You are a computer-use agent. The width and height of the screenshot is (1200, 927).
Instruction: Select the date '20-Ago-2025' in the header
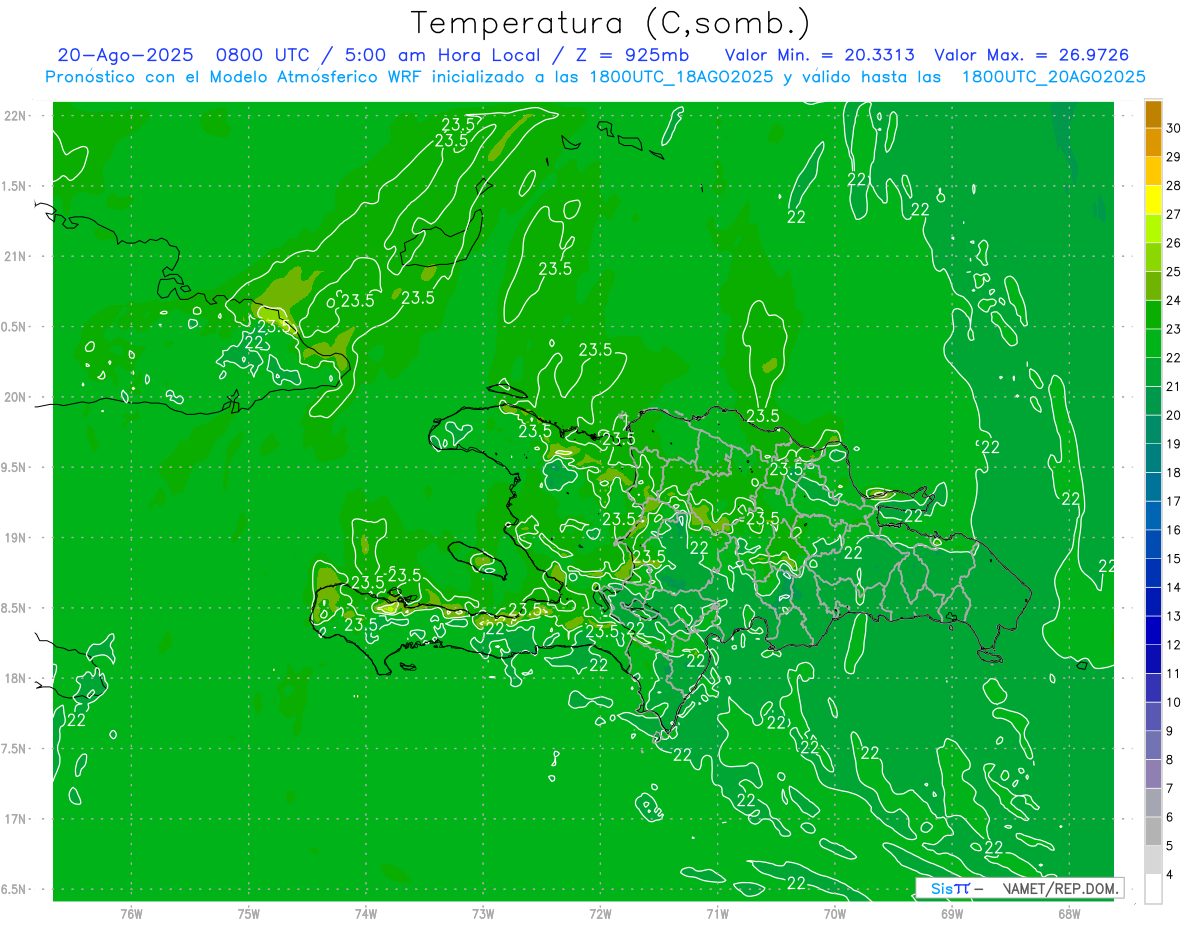point(125,56)
